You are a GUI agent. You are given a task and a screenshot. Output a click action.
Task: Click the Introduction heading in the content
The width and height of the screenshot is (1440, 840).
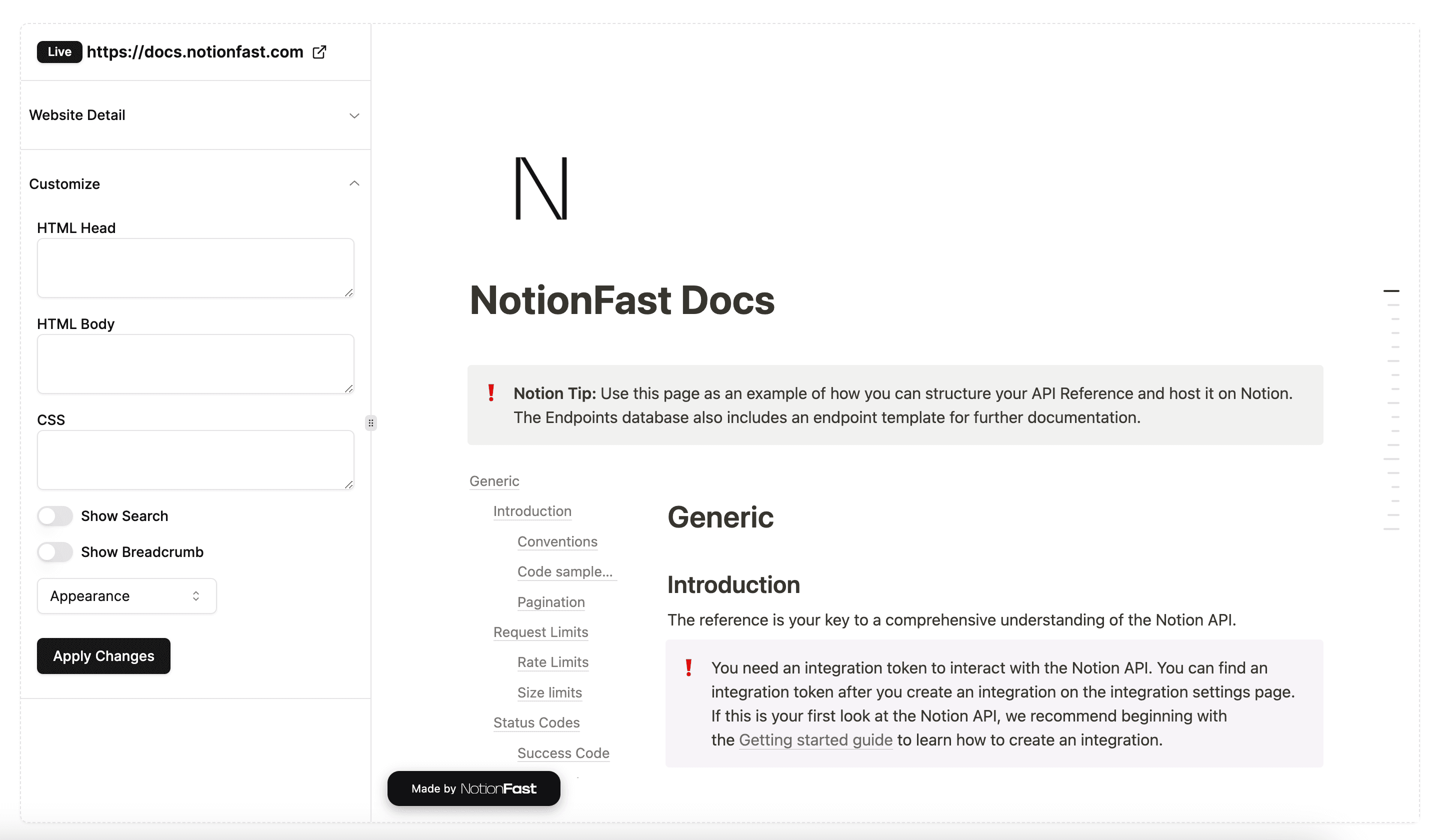(x=733, y=585)
